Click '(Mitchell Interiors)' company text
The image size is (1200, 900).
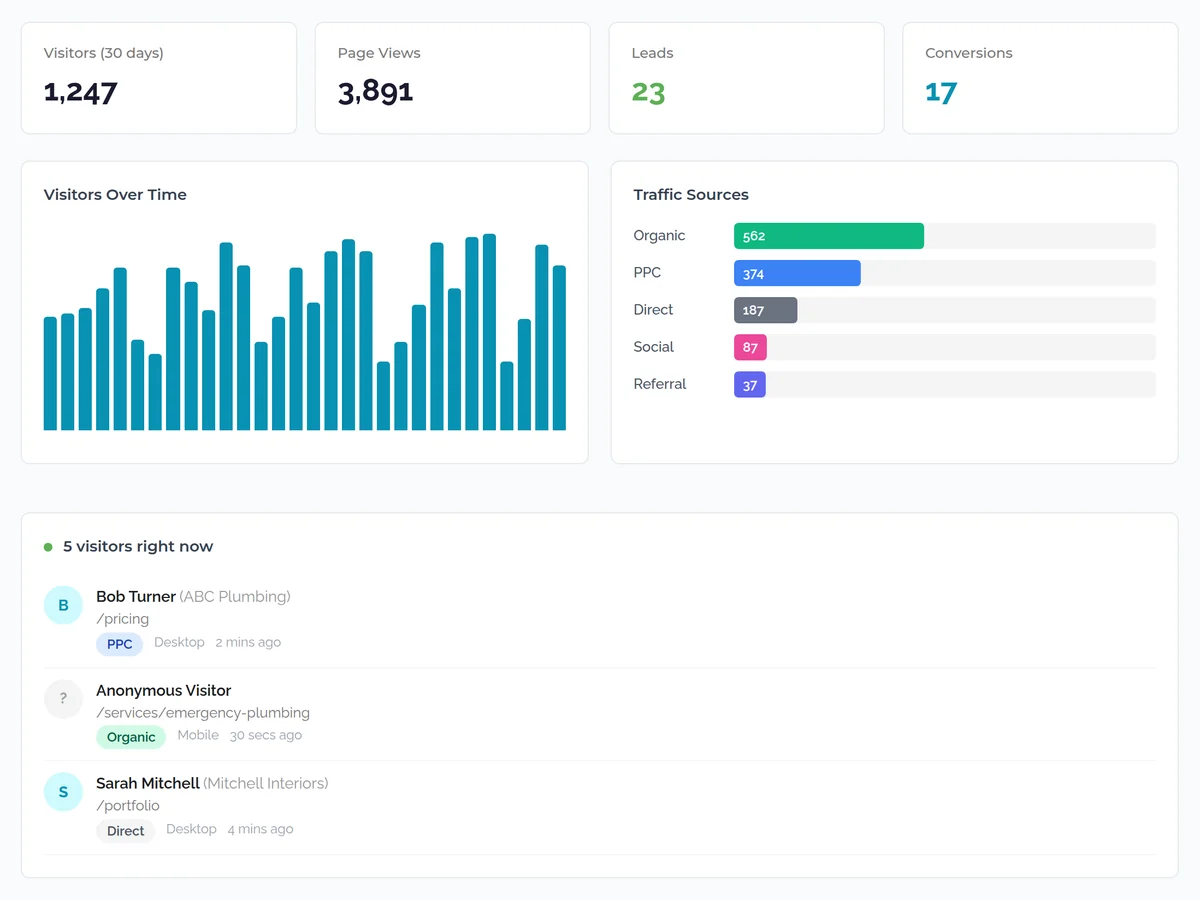(266, 783)
